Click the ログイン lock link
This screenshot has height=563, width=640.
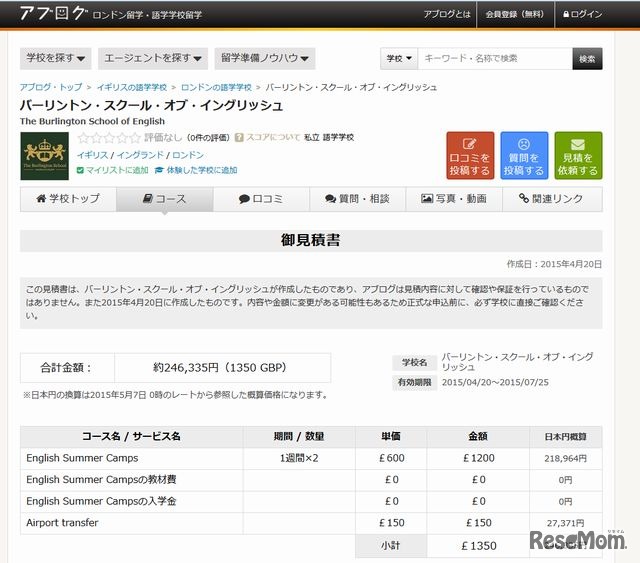582,14
